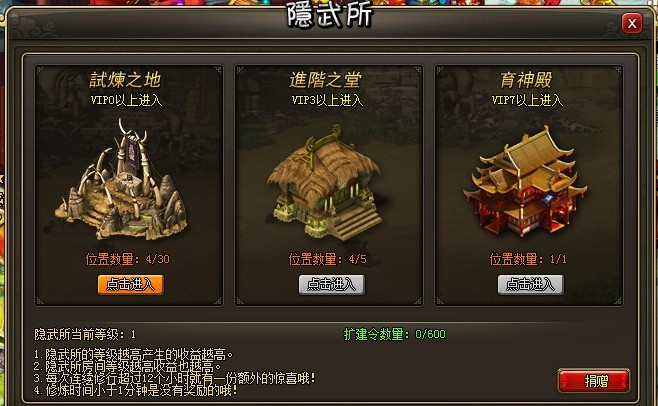Click the red 捐赠 donate button
Screen dimensions: 658x406
(594, 381)
